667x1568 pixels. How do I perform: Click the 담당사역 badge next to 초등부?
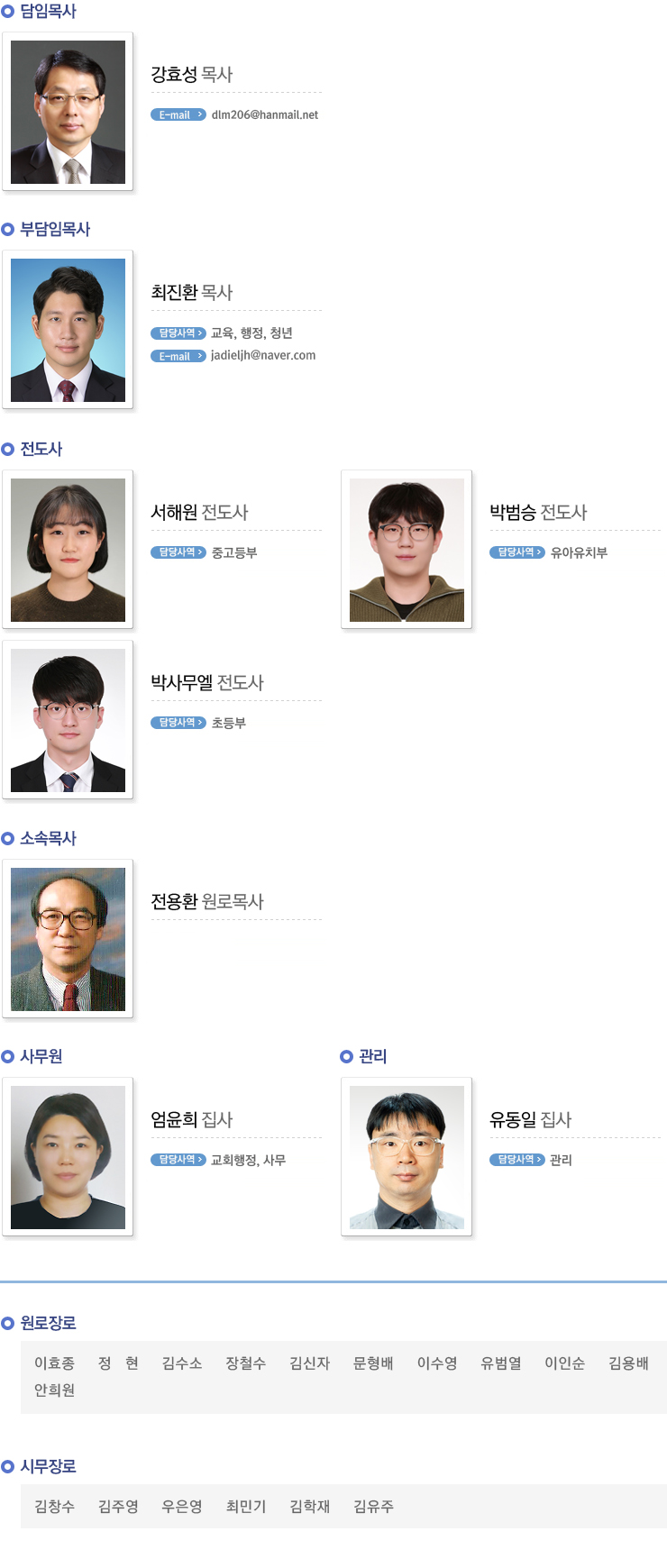tap(178, 723)
